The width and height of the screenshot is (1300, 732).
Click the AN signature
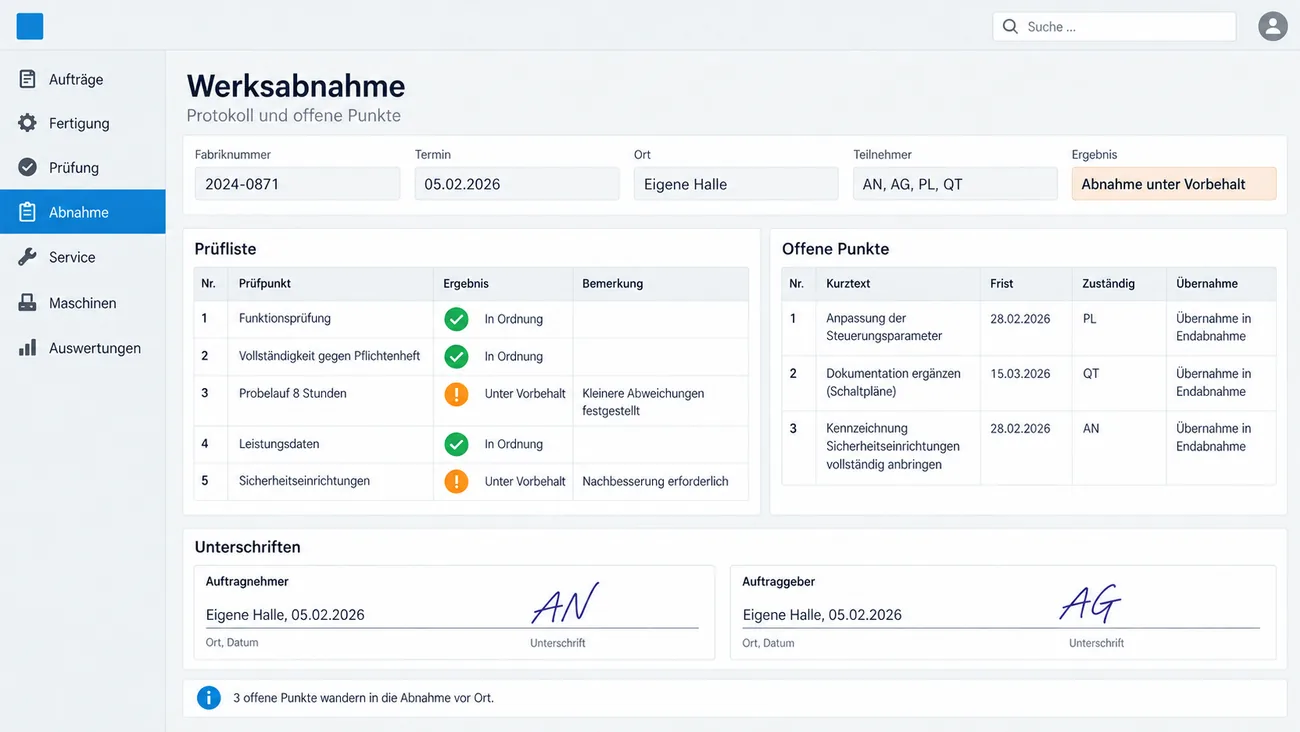pos(565,602)
